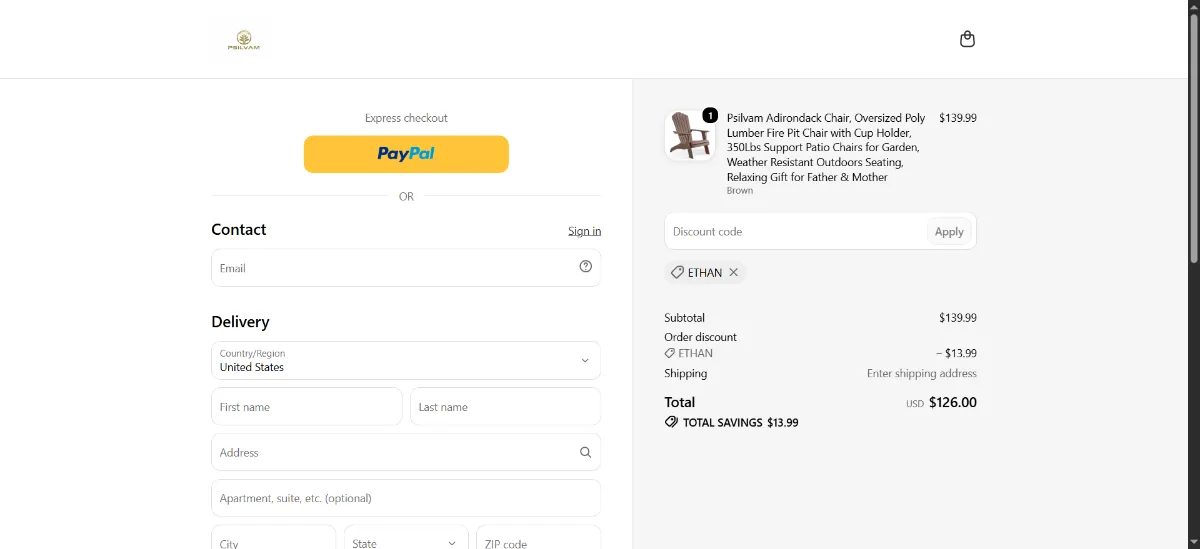This screenshot has width=1200, height=549.
Task: Click the First name field
Action: click(307, 407)
